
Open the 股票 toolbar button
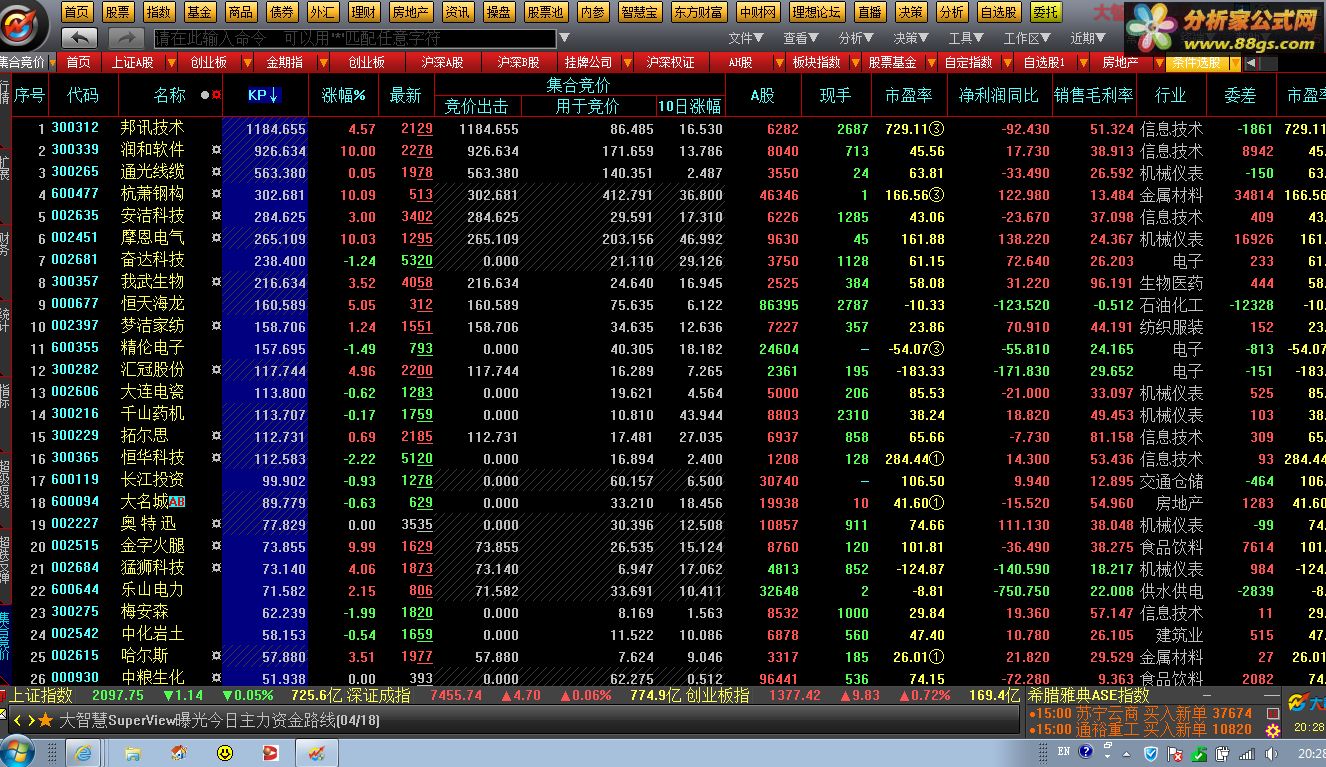118,12
